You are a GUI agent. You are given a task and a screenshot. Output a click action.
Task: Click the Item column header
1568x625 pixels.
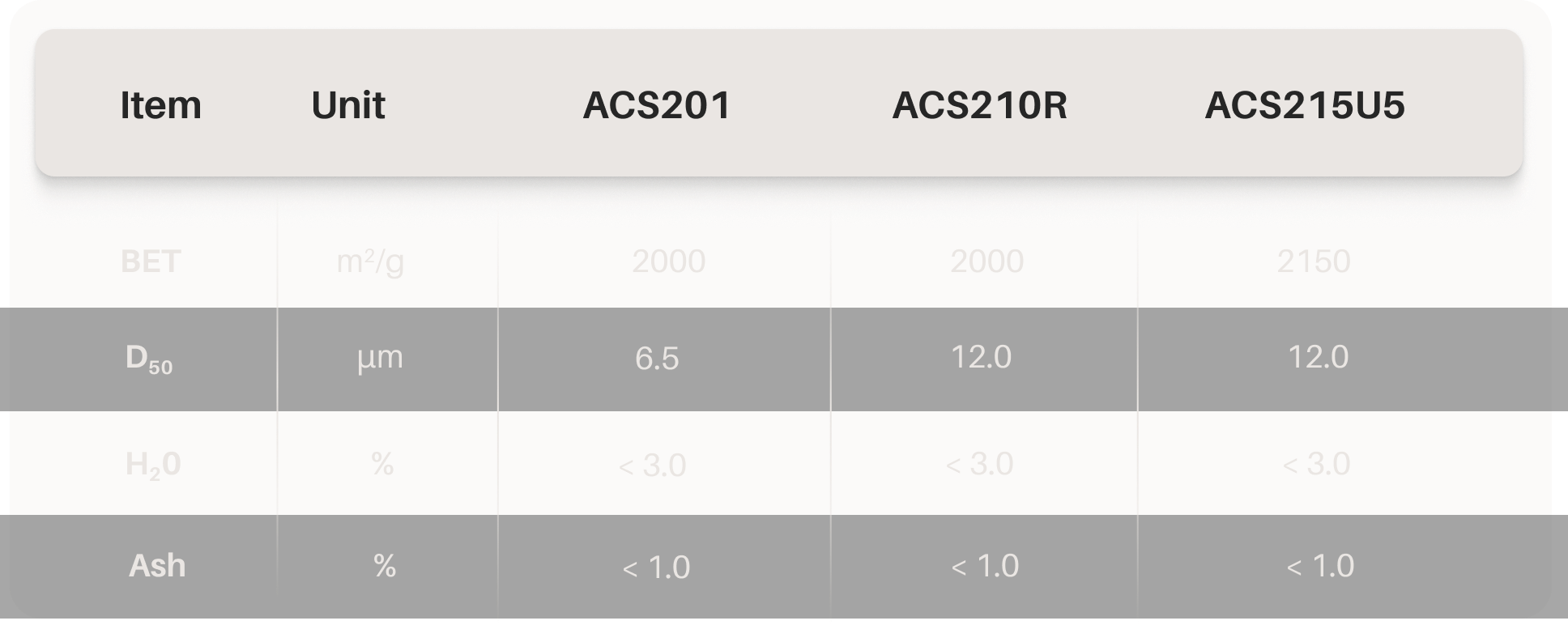pyautogui.click(x=160, y=105)
